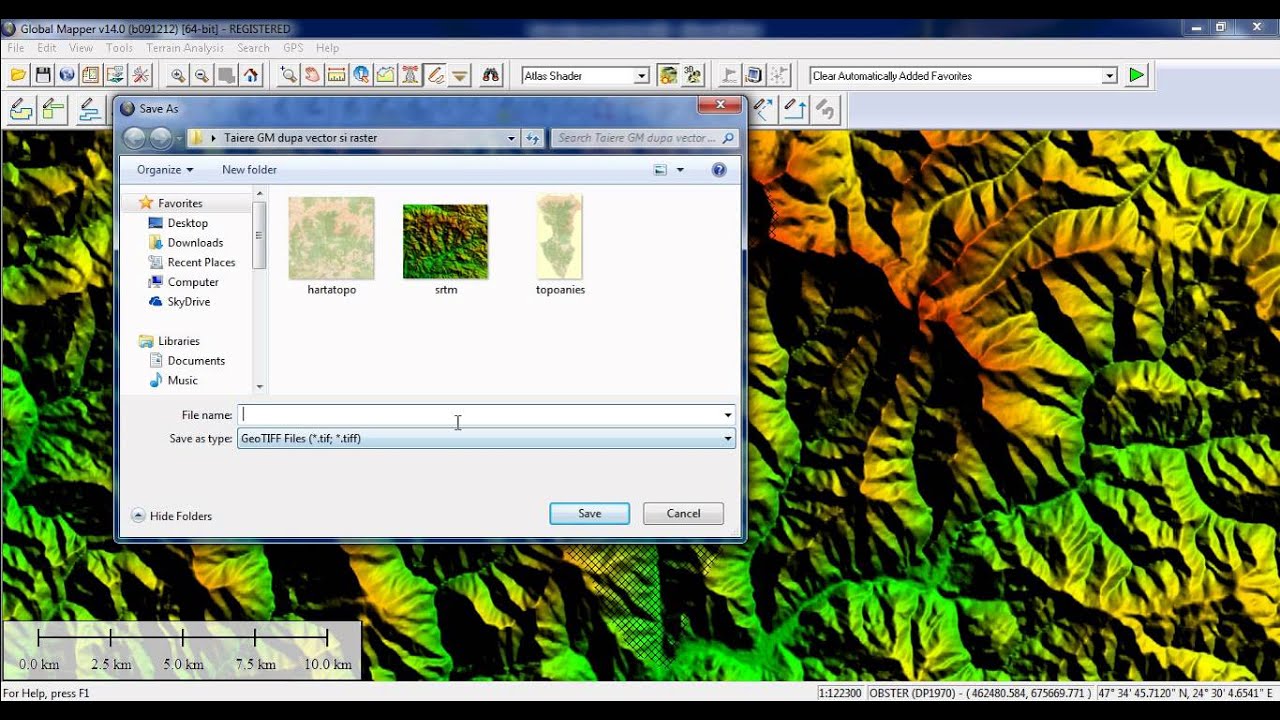The width and height of the screenshot is (1280, 720).
Task: Toggle hill shading toolbar icon
Action: pos(668,75)
